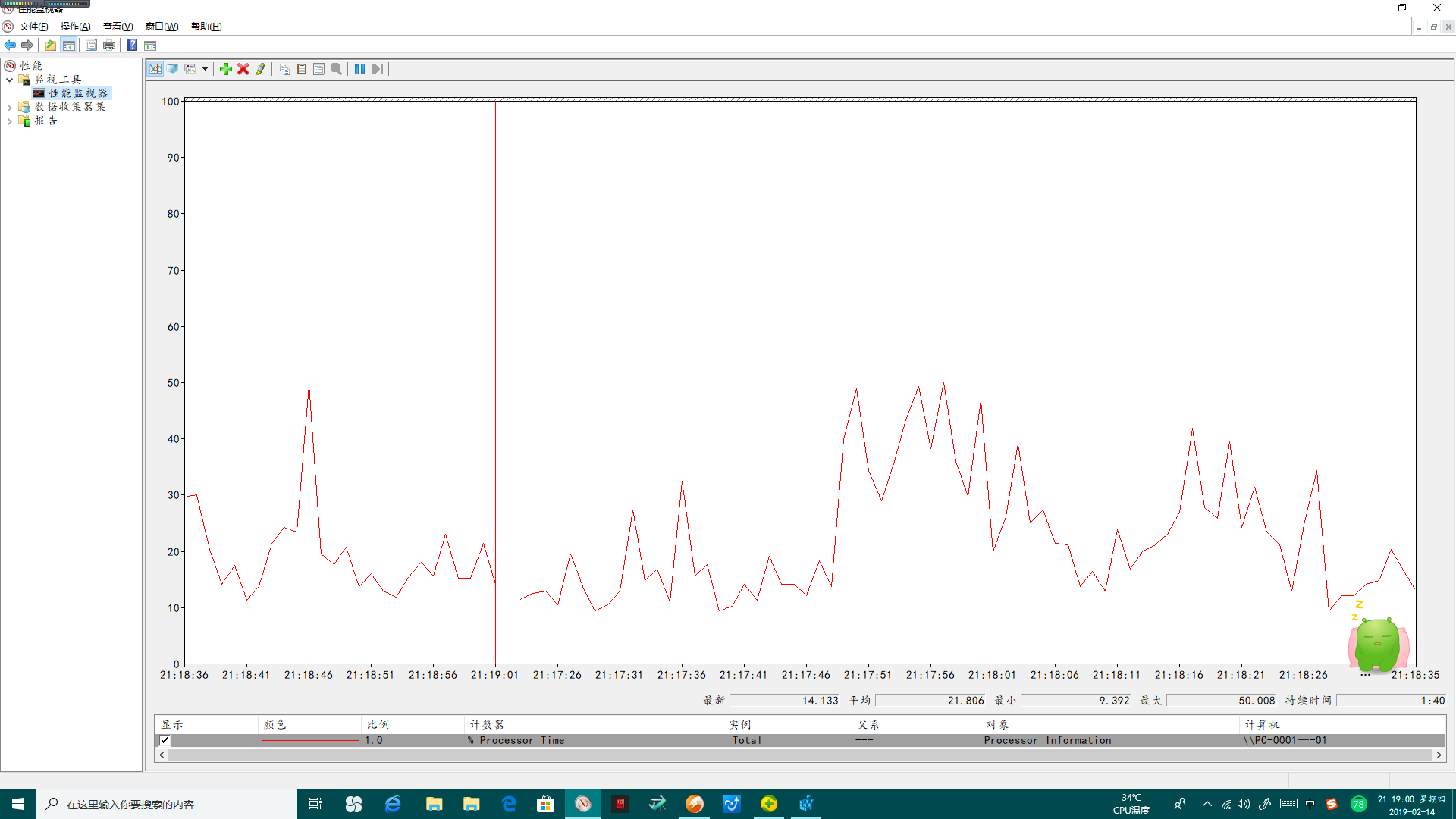
Task: Open the 文件(F) menu
Action: pyautogui.click(x=33, y=27)
